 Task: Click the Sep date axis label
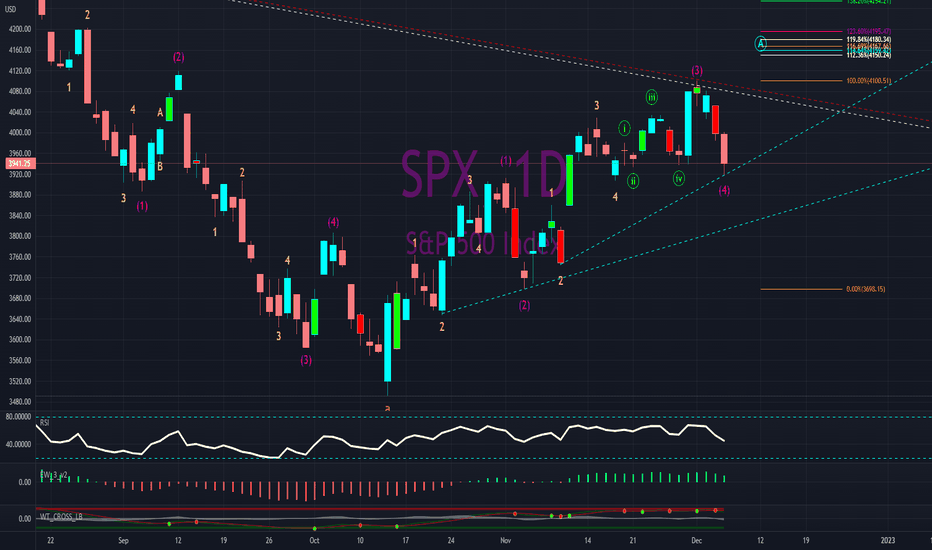tap(123, 540)
